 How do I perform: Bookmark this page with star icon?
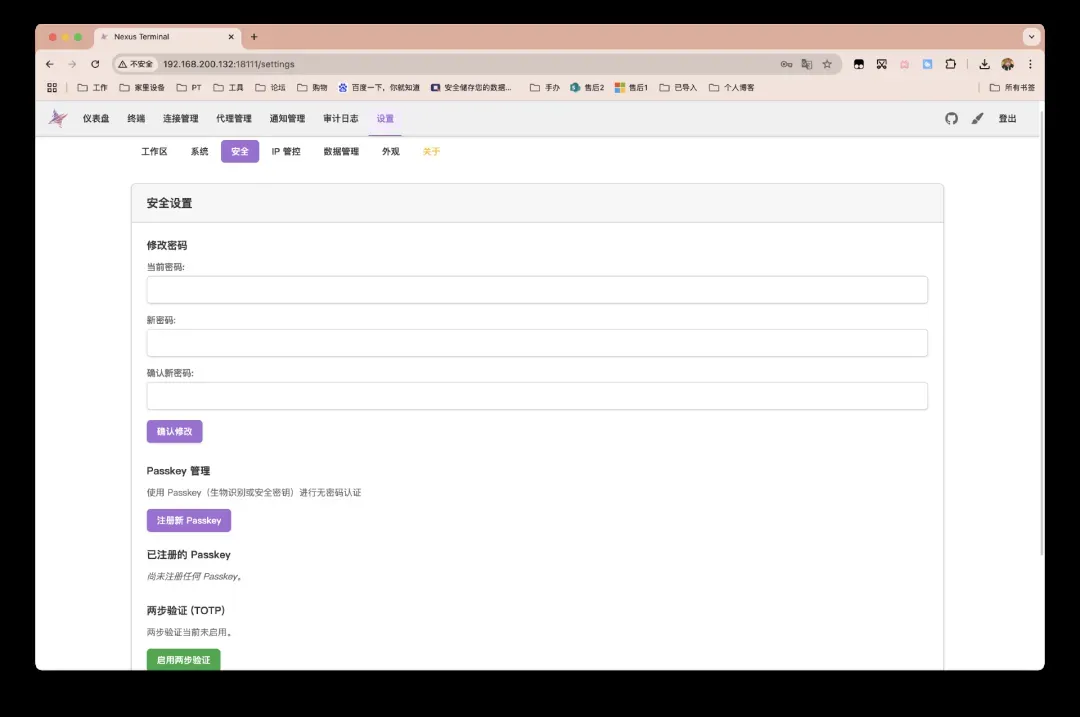[827, 64]
